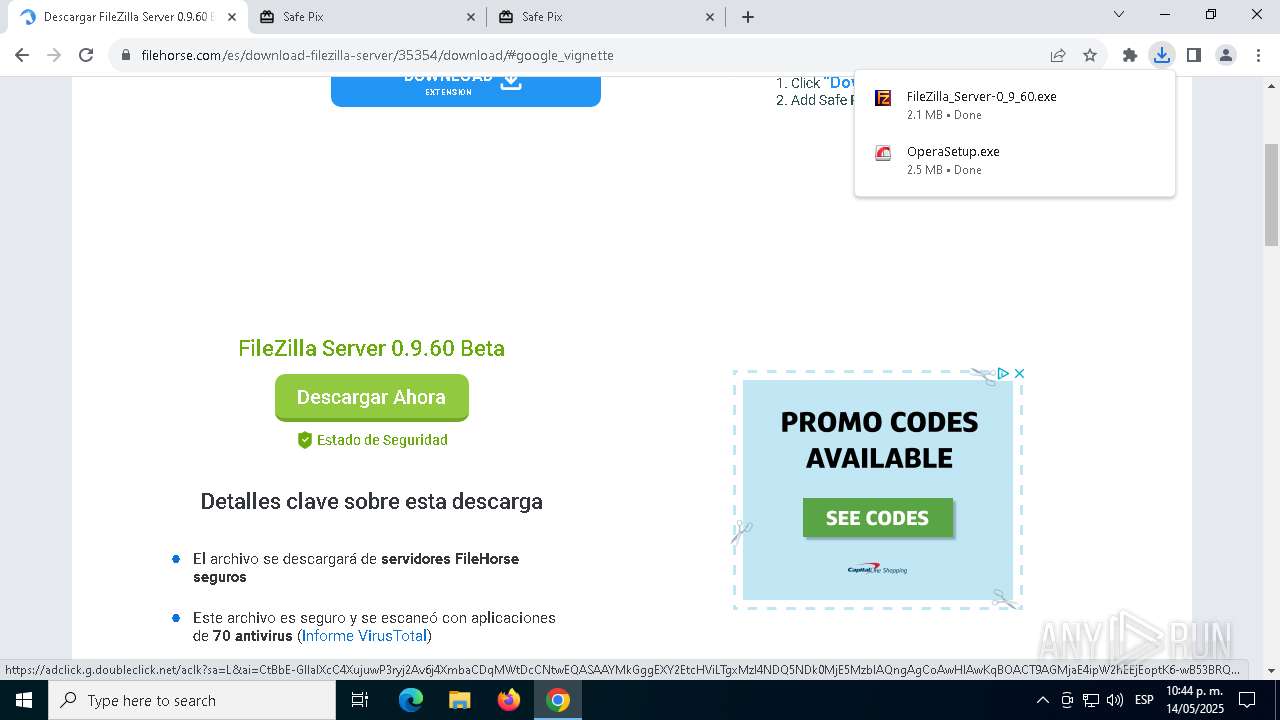
Task: Open the Extensions puzzle icon
Action: 1130,55
